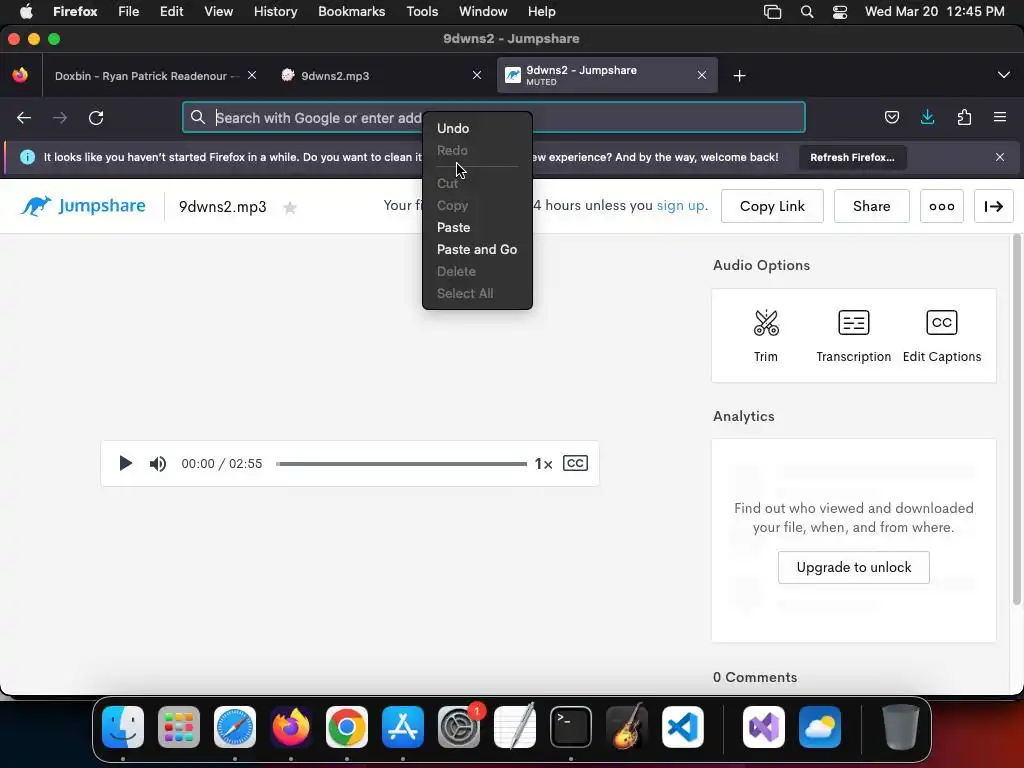This screenshot has height=768, width=1024.
Task: Open the Apple menu
Action: pyautogui.click(x=25, y=12)
